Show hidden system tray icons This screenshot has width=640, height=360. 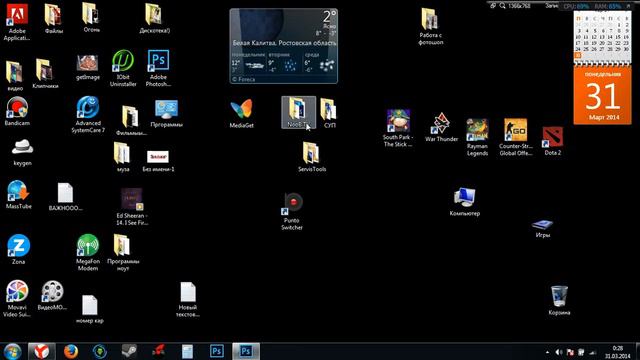(547, 352)
